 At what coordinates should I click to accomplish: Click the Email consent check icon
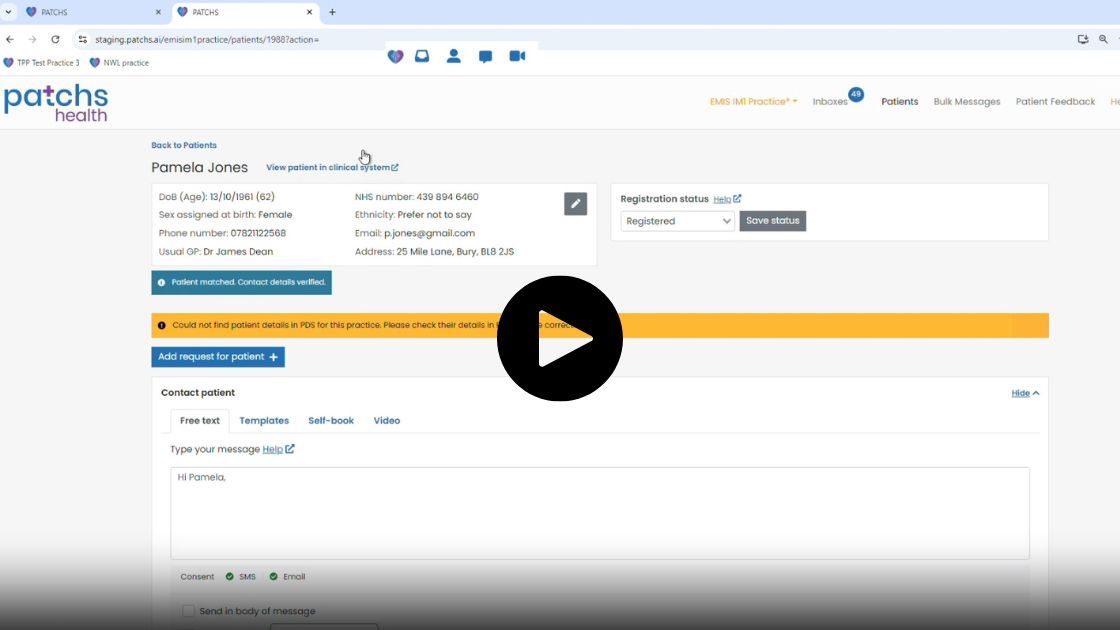(273, 576)
